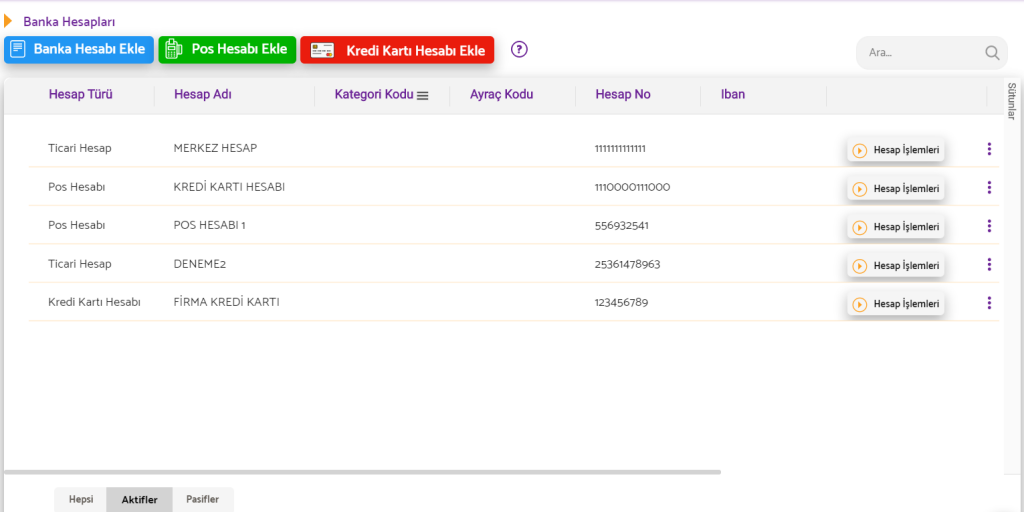Open three-dot menu for MERKEZ HESAP row
The width and height of the screenshot is (1024, 512).
[x=989, y=149]
